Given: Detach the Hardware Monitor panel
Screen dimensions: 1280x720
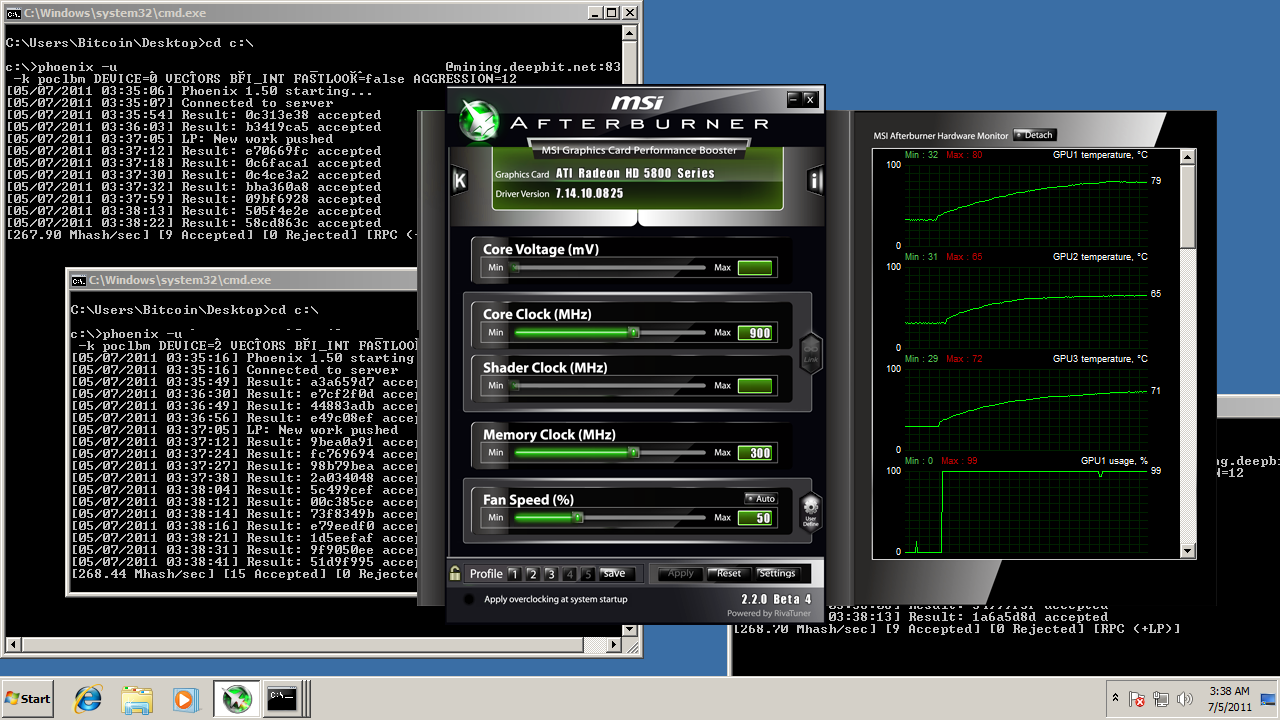Looking at the screenshot, I should [1035, 135].
